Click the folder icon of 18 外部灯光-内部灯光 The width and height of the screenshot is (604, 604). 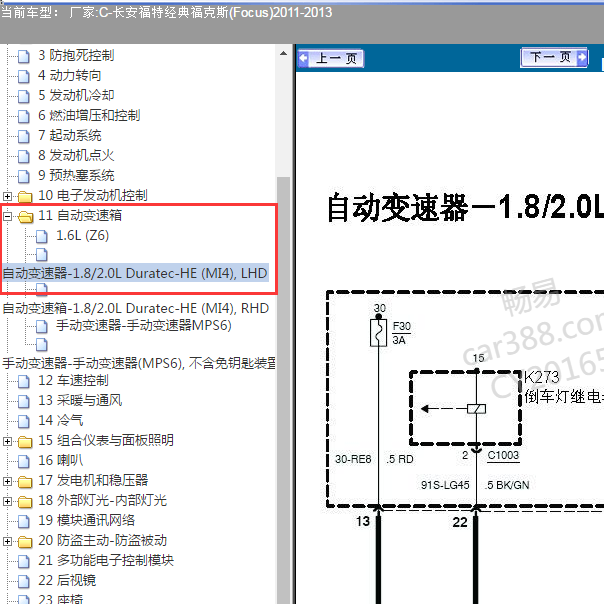click(x=25, y=502)
